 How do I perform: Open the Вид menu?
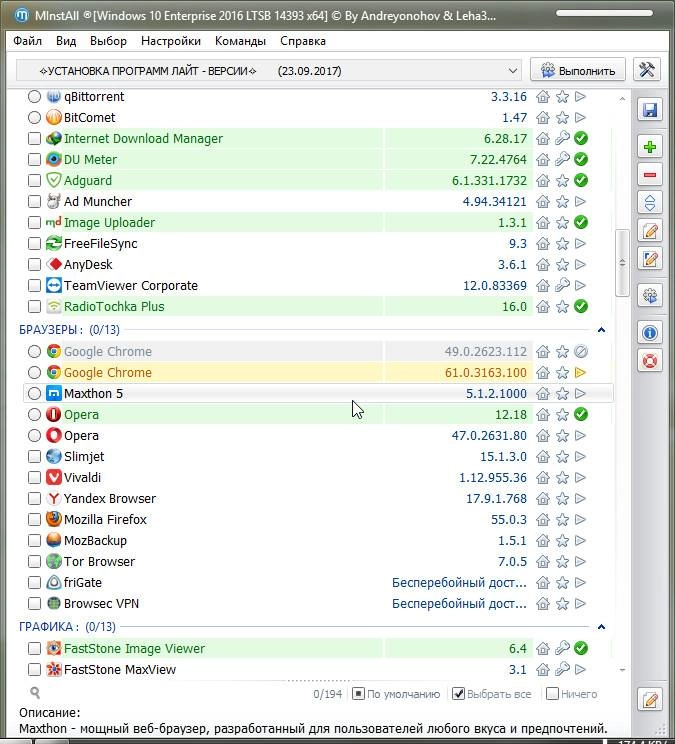click(66, 41)
